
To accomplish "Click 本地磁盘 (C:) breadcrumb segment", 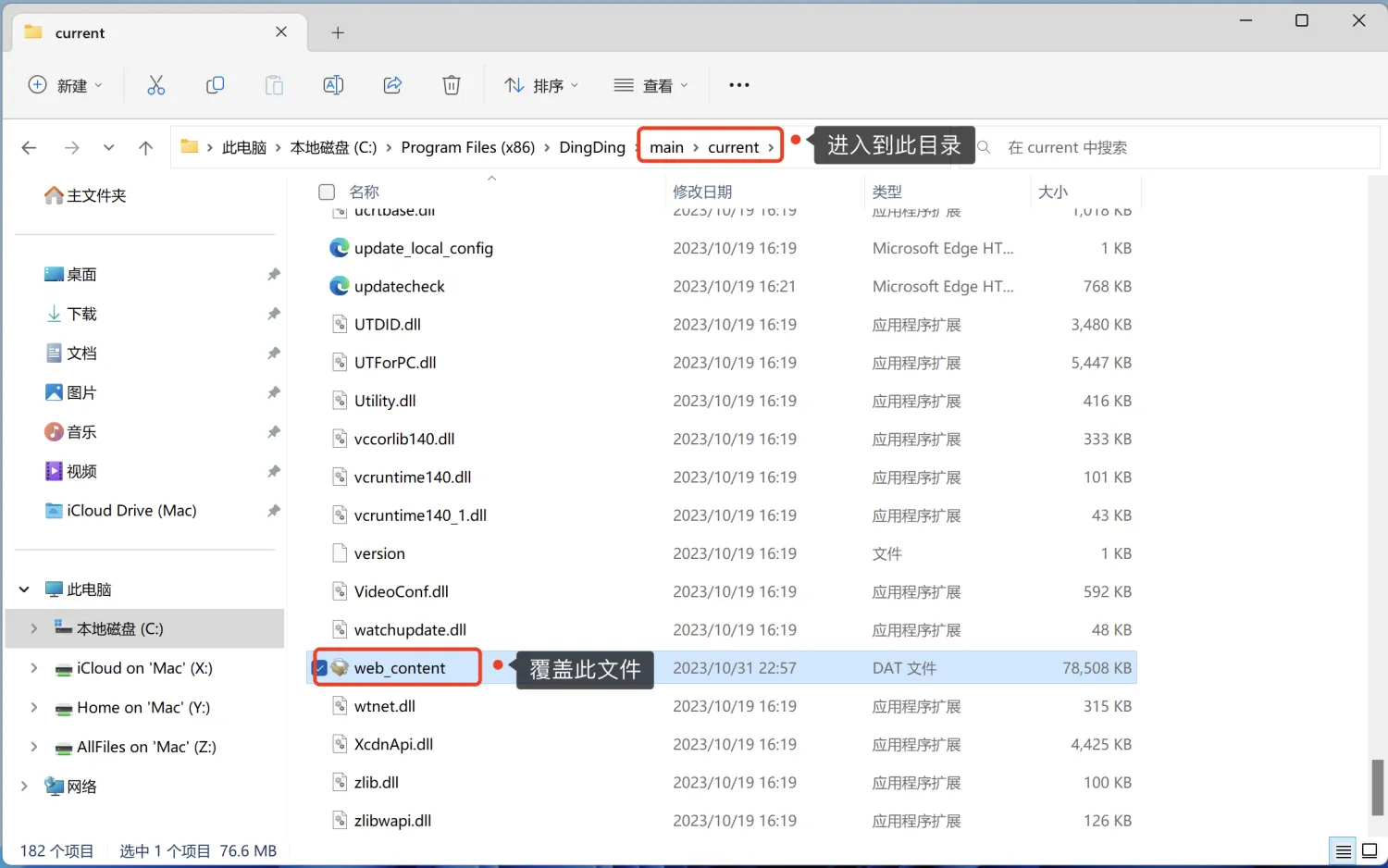I will pyautogui.click(x=333, y=147).
